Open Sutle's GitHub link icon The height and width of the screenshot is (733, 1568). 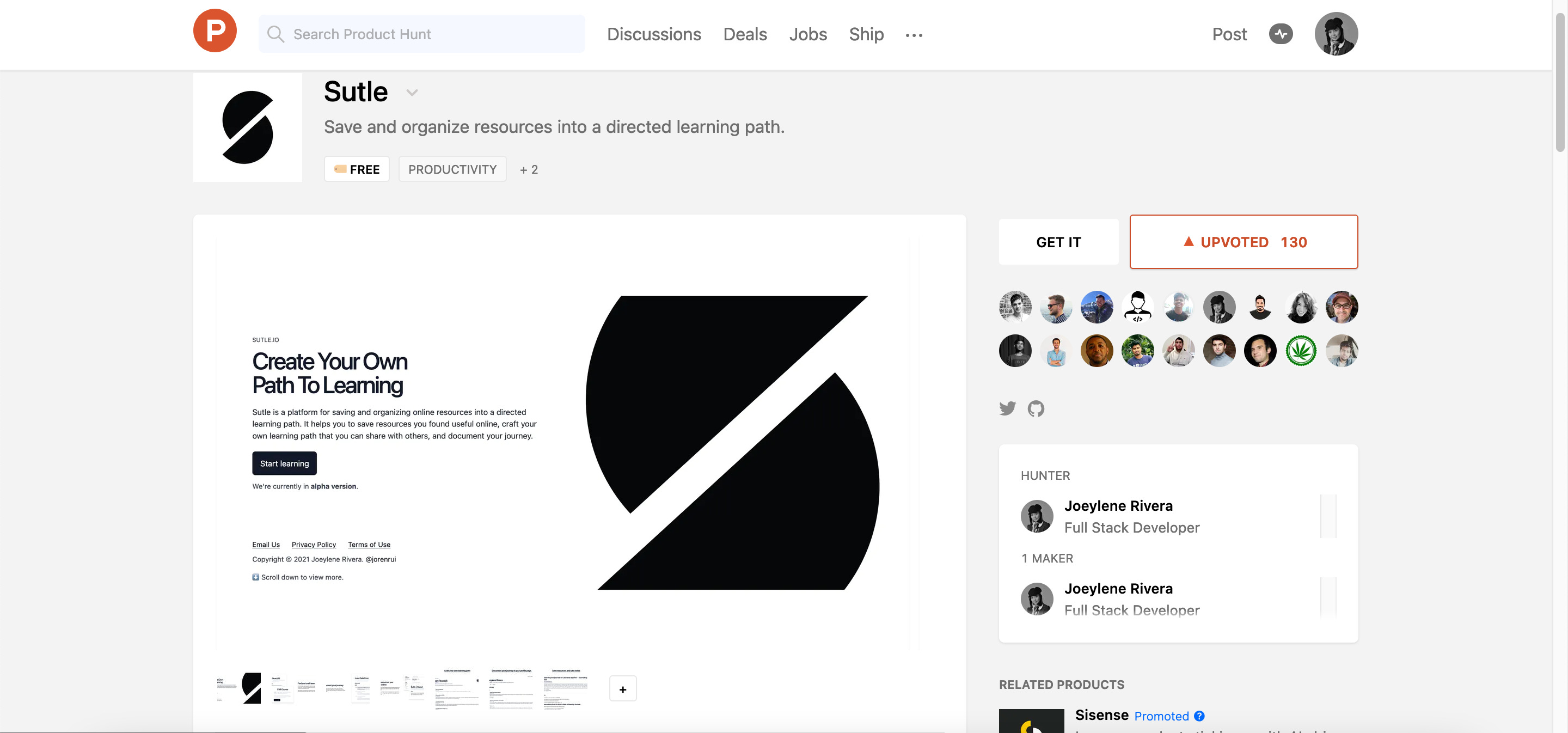(x=1036, y=408)
